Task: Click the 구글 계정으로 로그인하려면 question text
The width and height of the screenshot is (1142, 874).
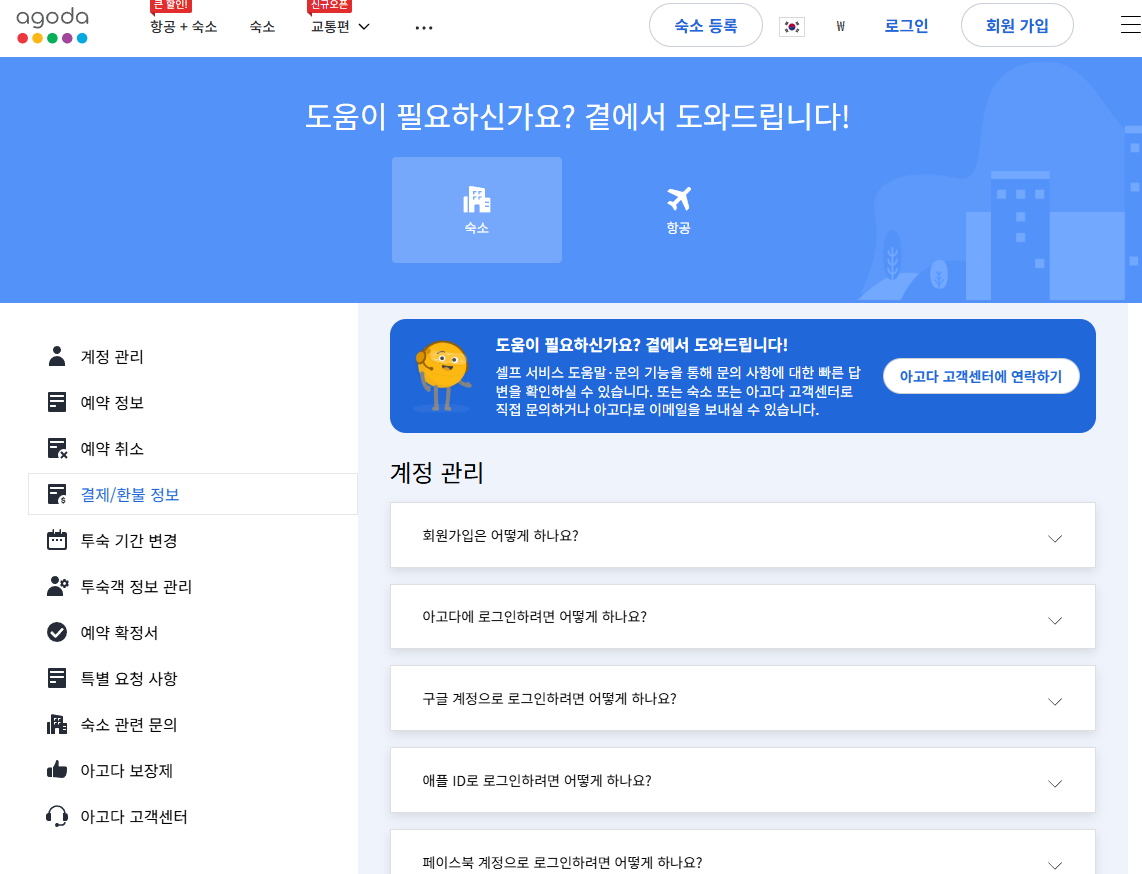Action: [549, 698]
